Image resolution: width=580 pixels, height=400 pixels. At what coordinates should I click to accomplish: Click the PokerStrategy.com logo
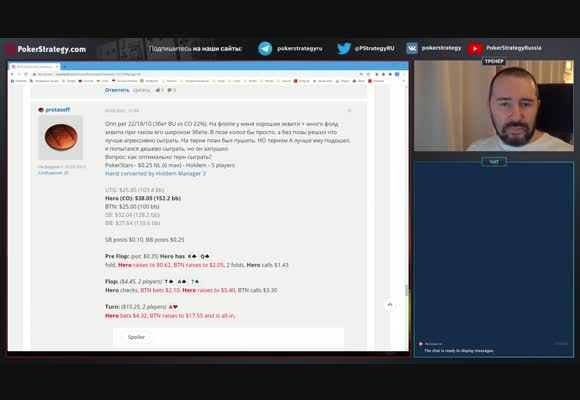pos(46,49)
